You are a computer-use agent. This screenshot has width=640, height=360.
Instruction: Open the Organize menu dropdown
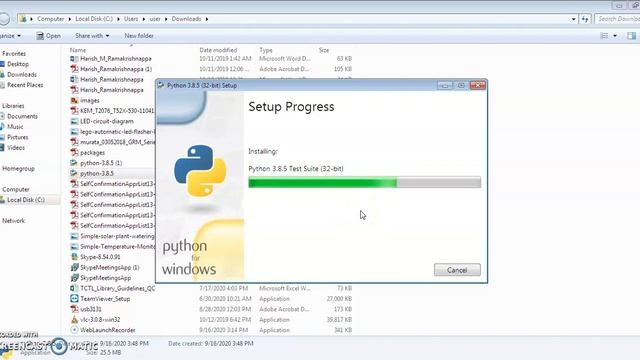10,36
